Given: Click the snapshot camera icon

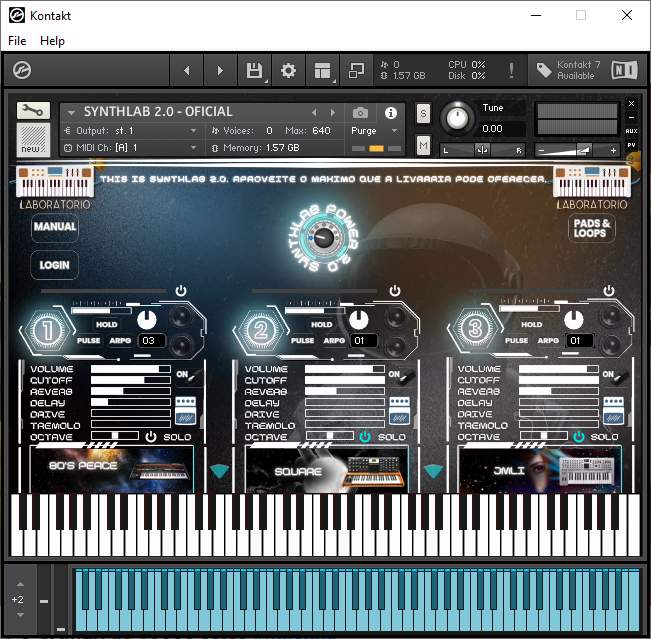Looking at the screenshot, I should pyautogui.click(x=360, y=113).
